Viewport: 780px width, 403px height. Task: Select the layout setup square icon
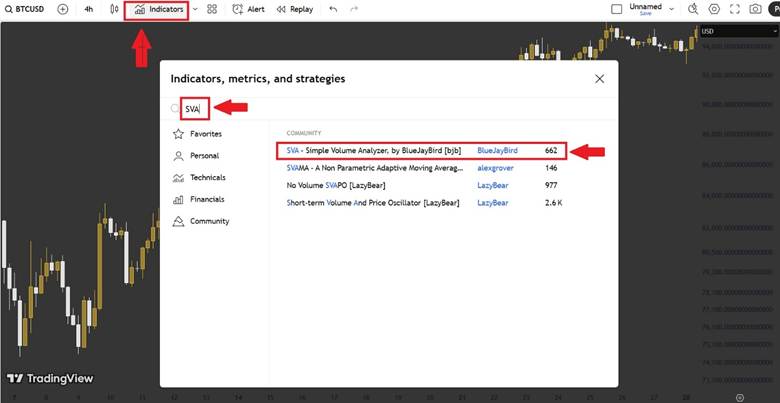coord(616,9)
